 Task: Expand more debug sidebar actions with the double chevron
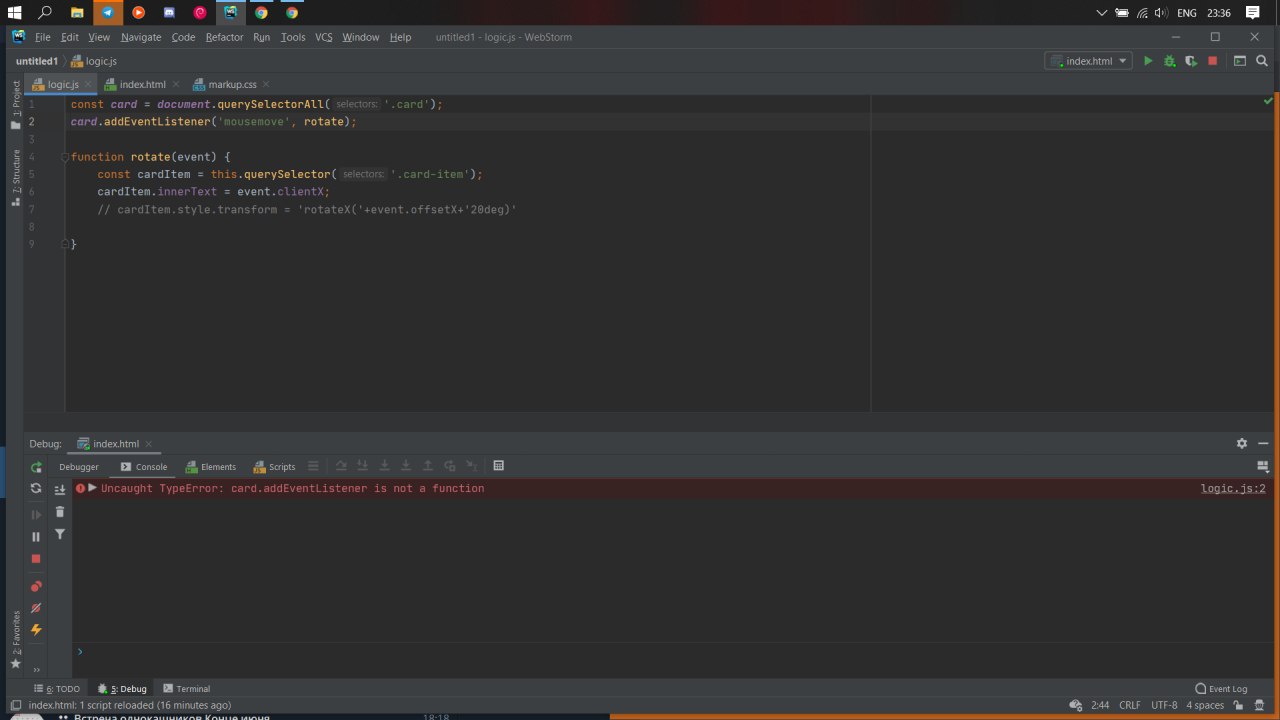click(x=36, y=670)
